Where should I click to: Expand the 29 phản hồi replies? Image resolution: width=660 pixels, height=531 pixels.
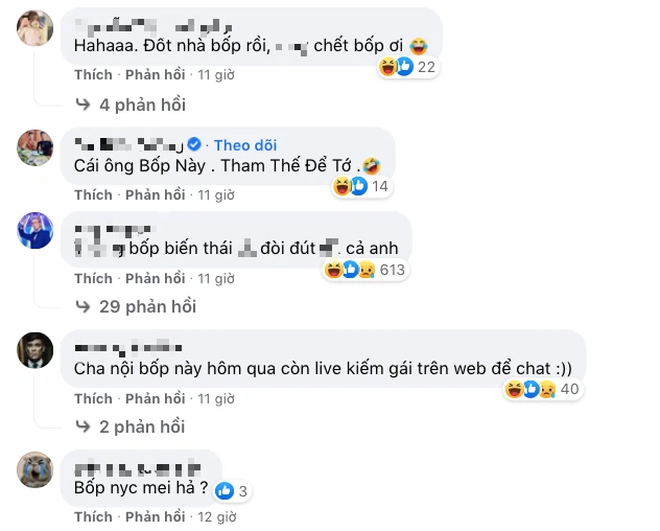click(136, 307)
